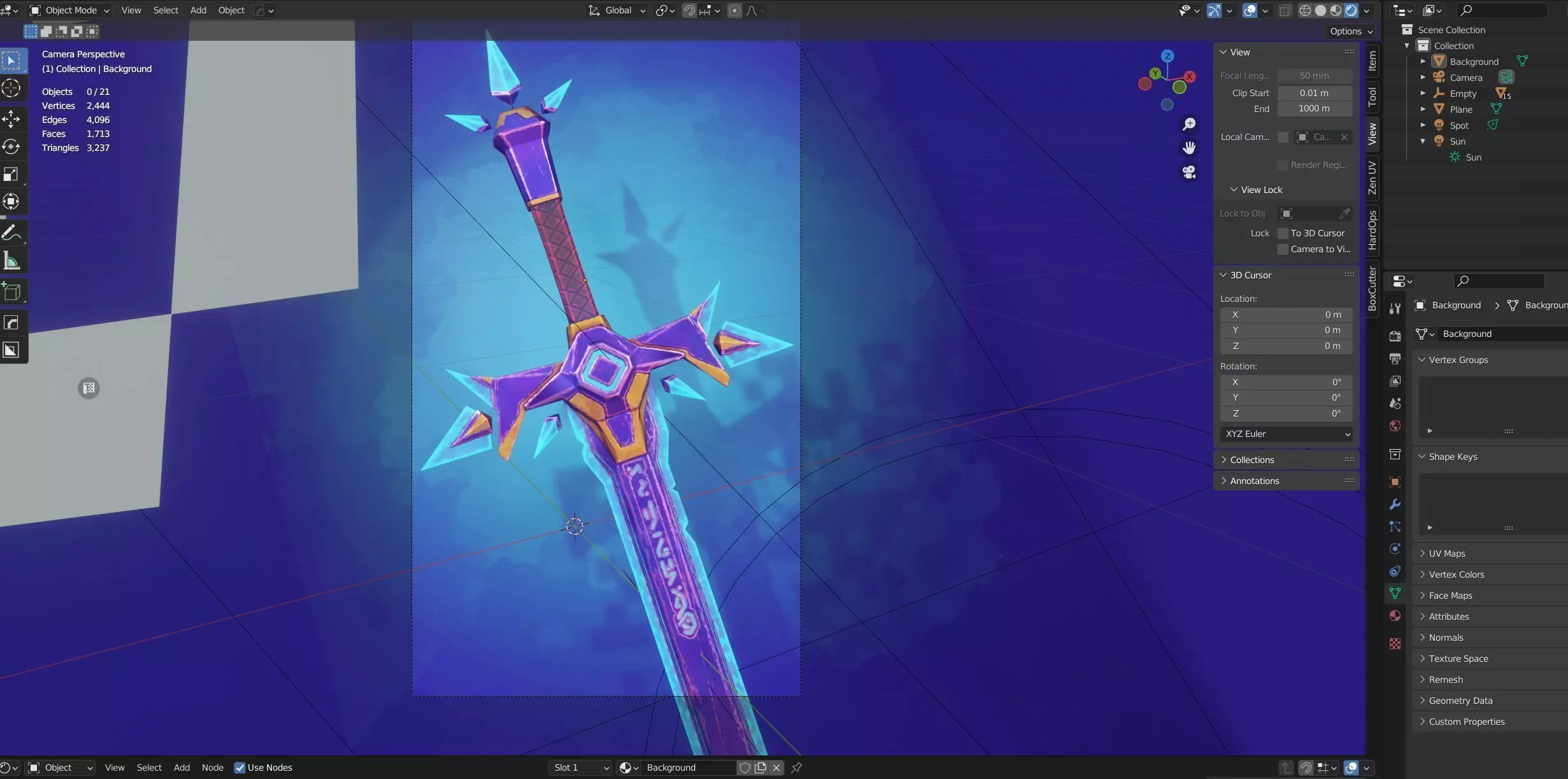The image size is (1568, 779).
Task: Open the XYZ Euler rotation mode dropdown
Action: (x=1286, y=434)
